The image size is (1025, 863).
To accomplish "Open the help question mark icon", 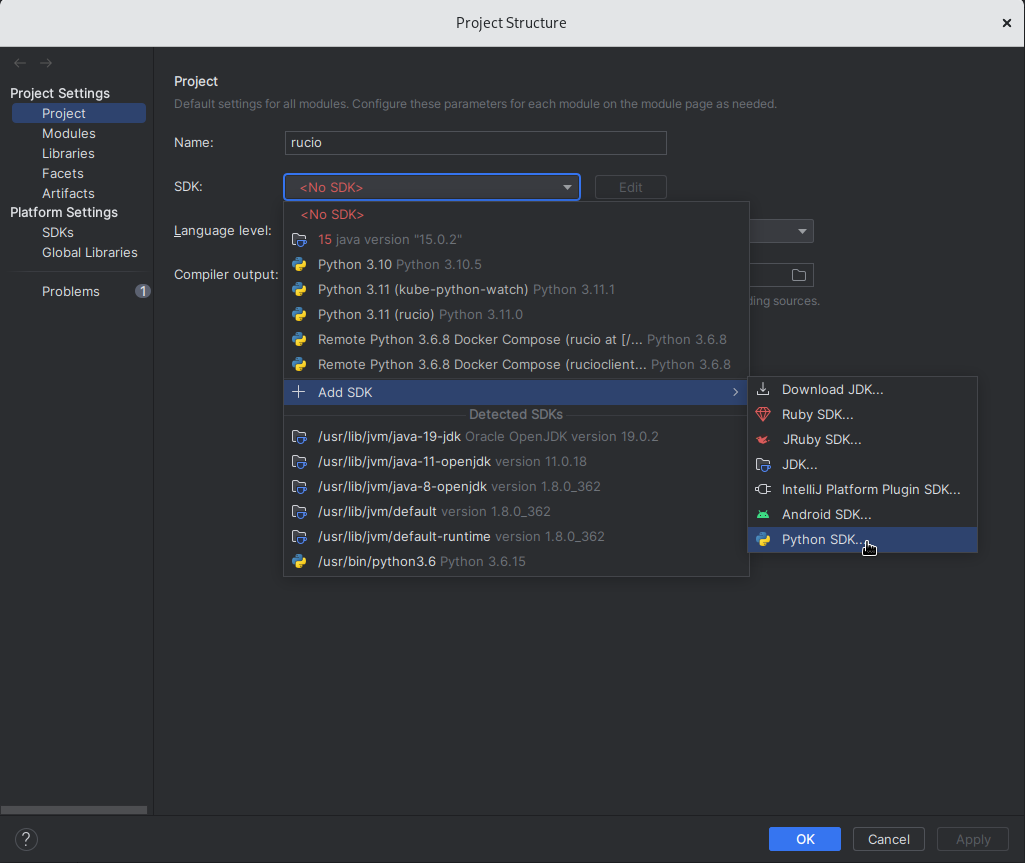I will tap(25, 839).
